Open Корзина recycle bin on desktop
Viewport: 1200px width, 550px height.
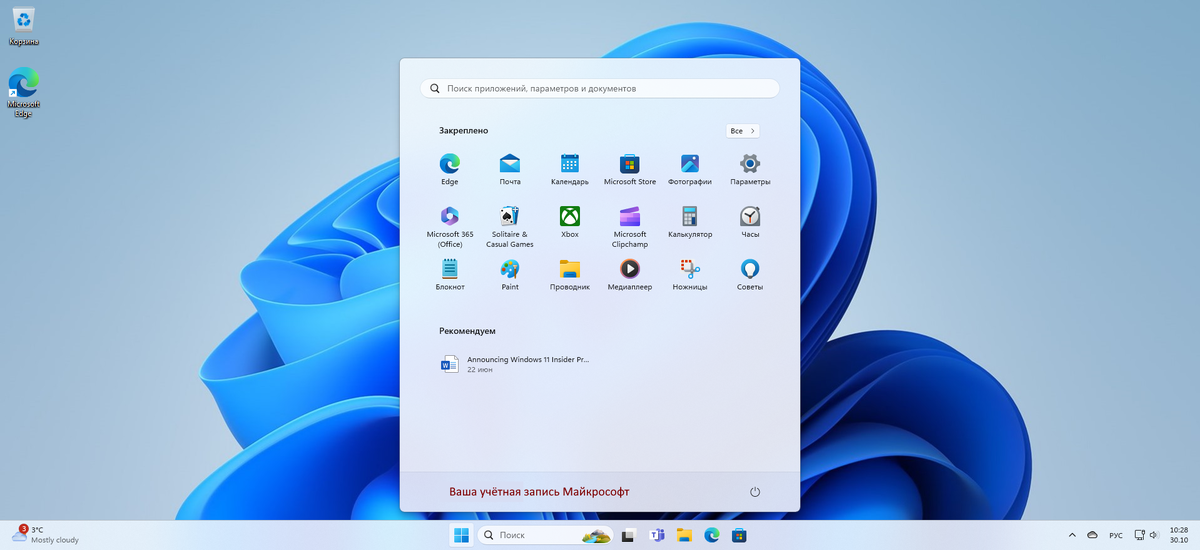(24, 25)
